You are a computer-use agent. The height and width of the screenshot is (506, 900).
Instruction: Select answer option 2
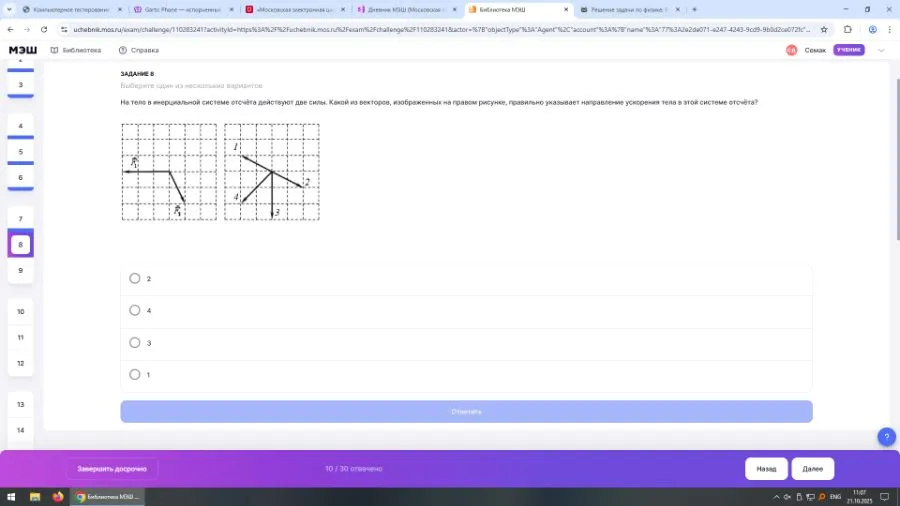coord(134,278)
